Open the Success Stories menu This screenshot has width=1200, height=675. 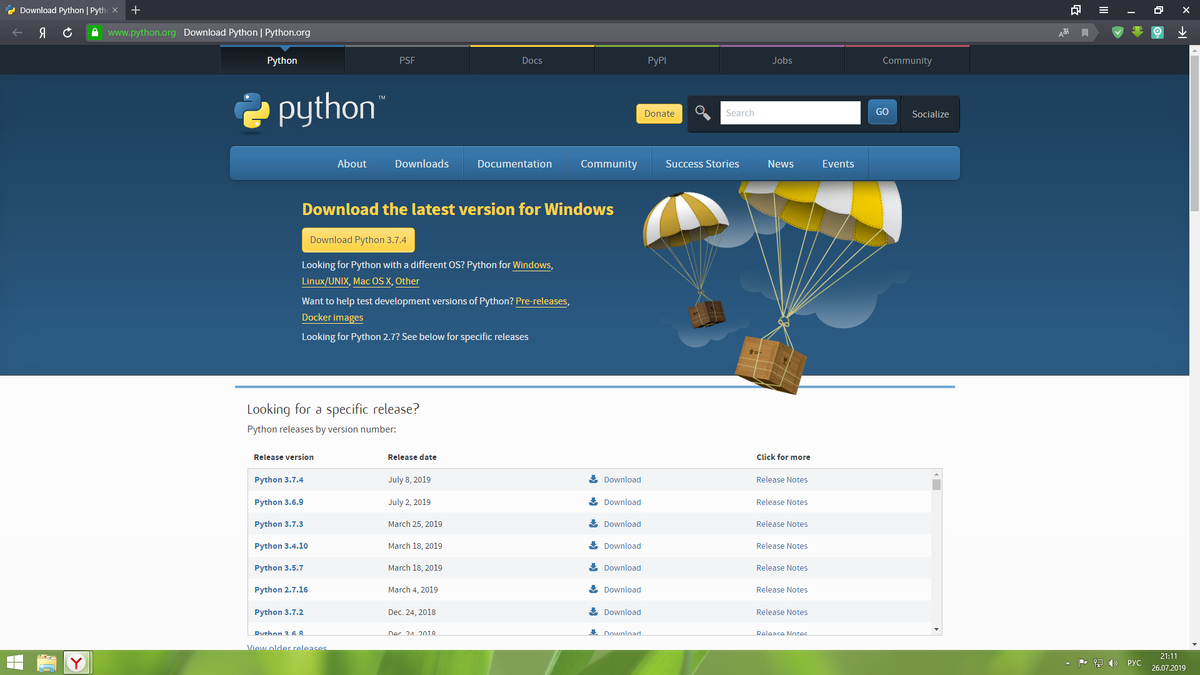click(703, 164)
